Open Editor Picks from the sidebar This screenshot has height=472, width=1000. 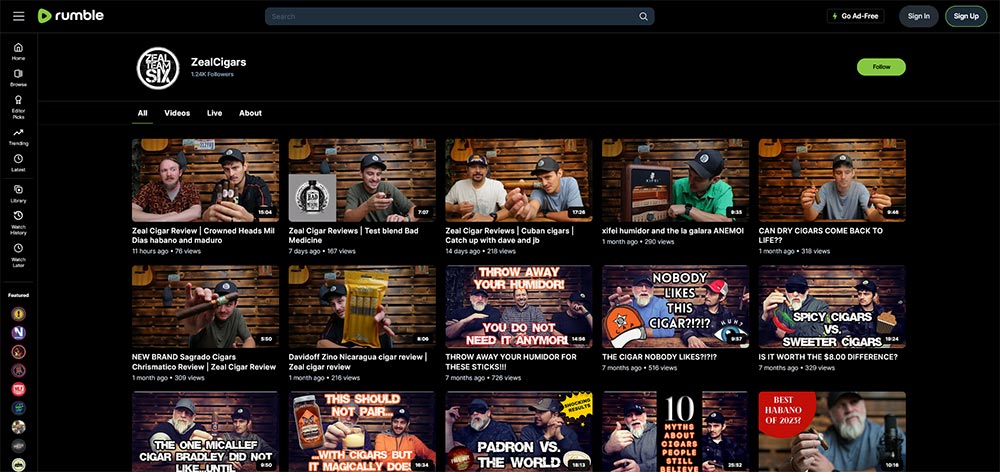pos(18,107)
